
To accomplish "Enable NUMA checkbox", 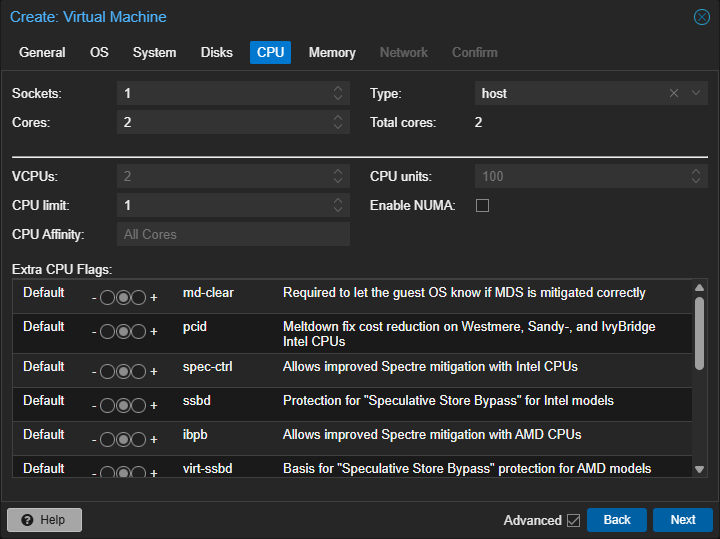I will click(x=482, y=205).
